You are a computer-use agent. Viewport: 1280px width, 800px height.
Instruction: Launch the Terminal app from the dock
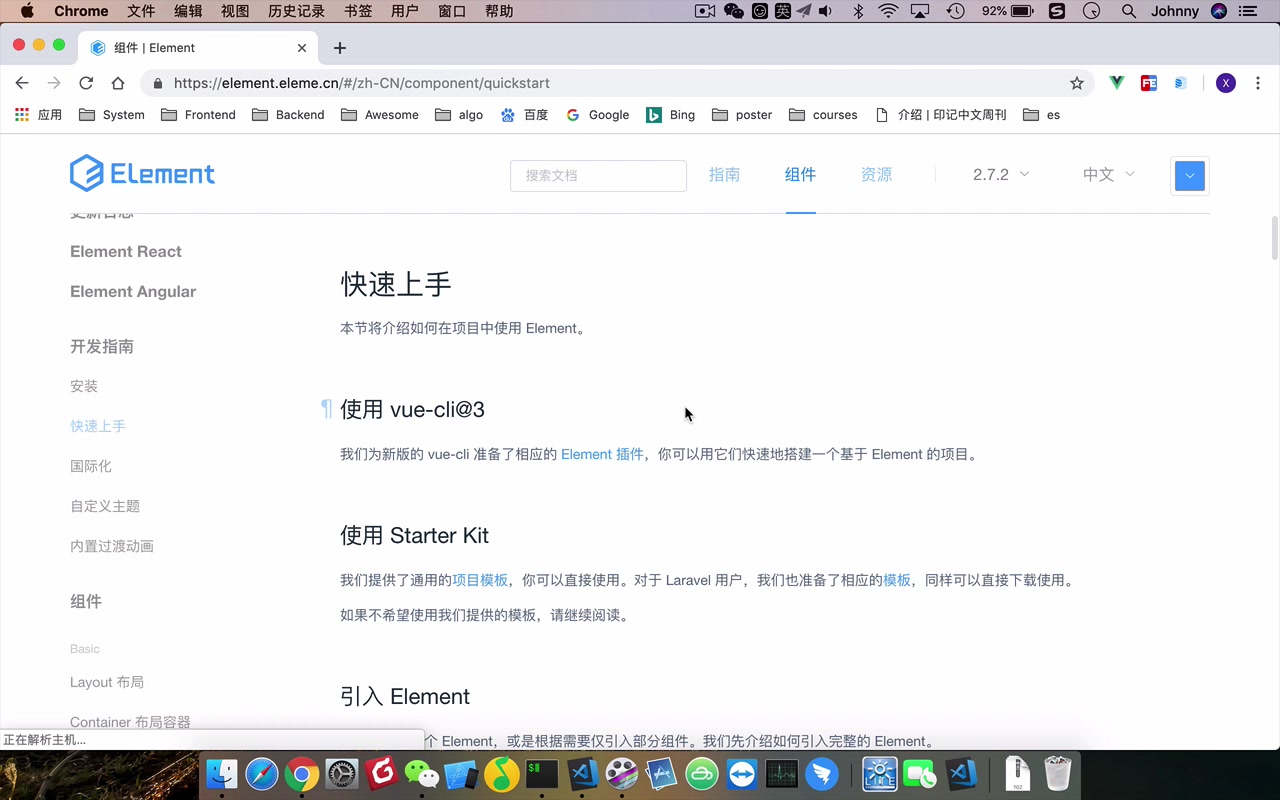click(x=542, y=774)
